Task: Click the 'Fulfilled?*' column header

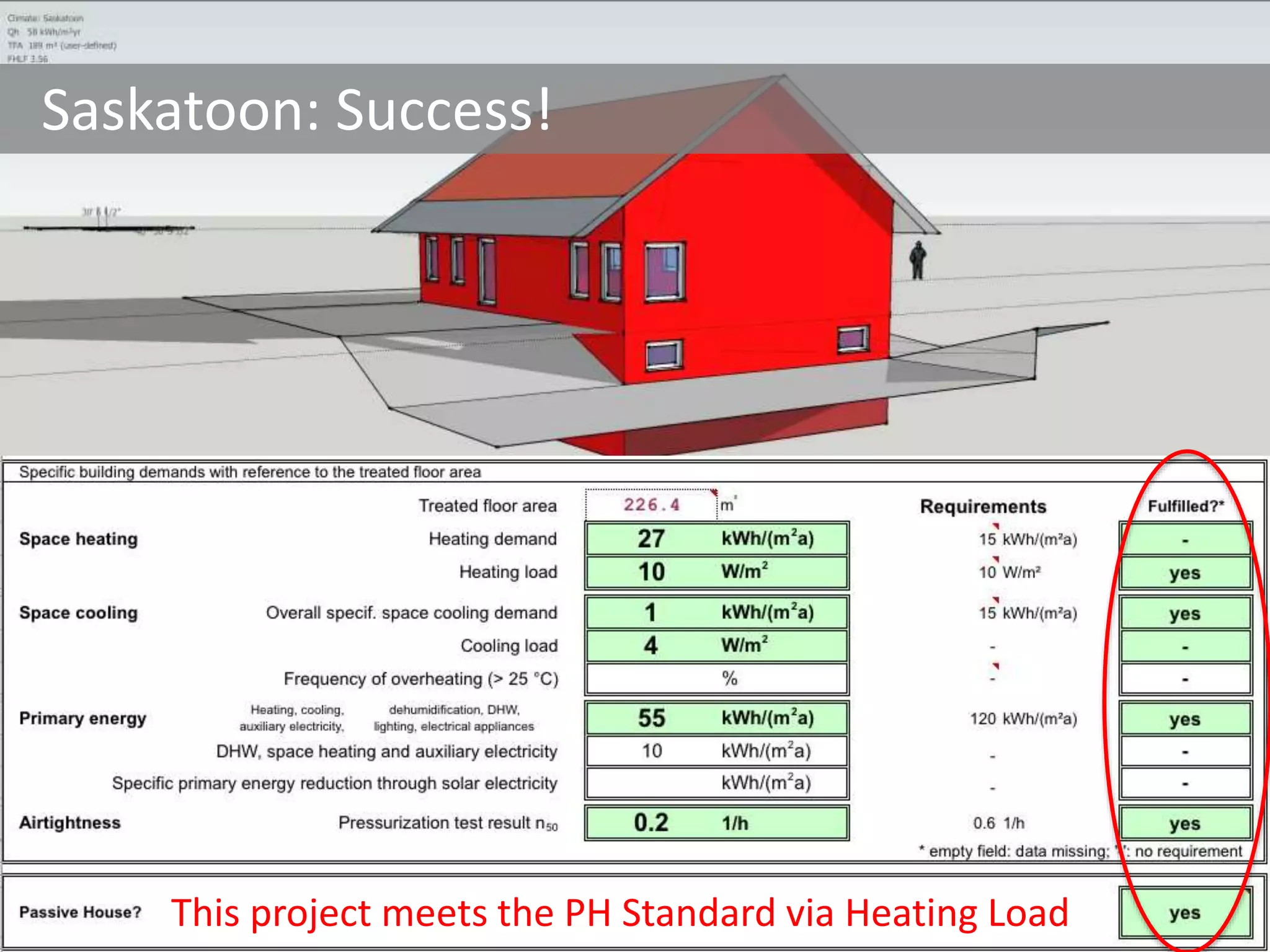Action: coord(1186,506)
